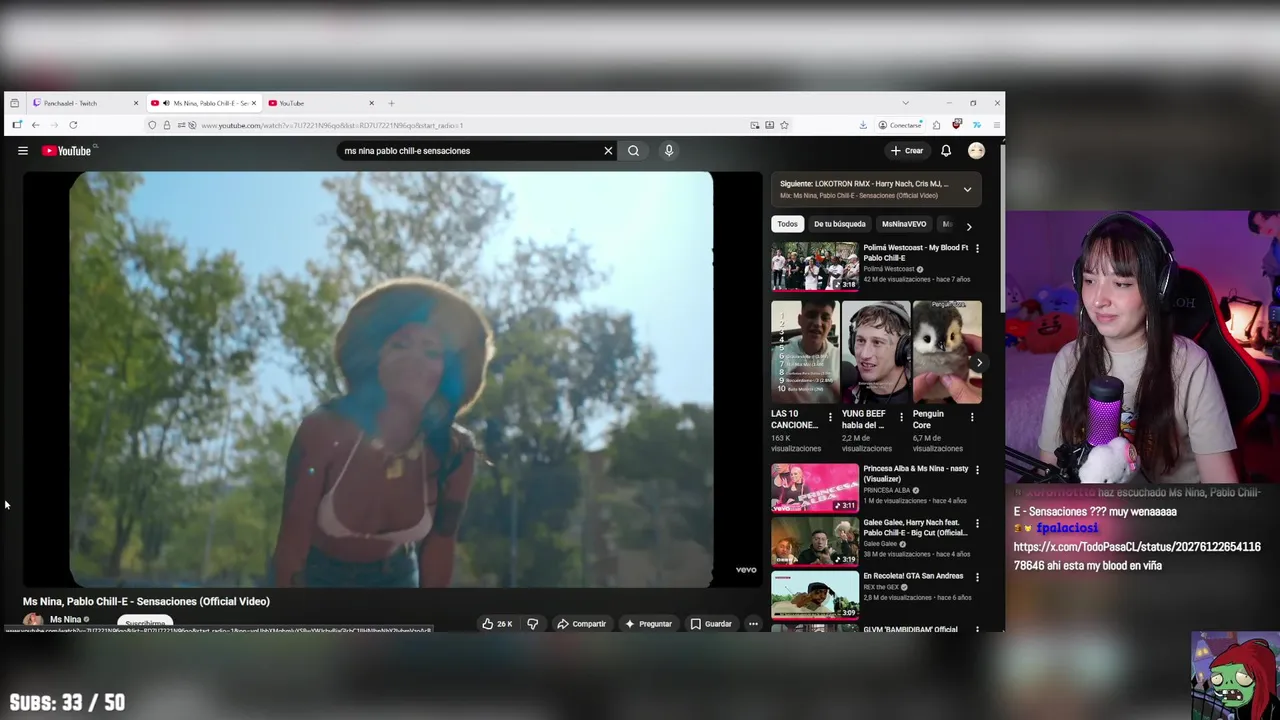This screenshot has height=720, width=1280.
Task: Show more filter chips with right chevron
Action: [x=968, y=226]
